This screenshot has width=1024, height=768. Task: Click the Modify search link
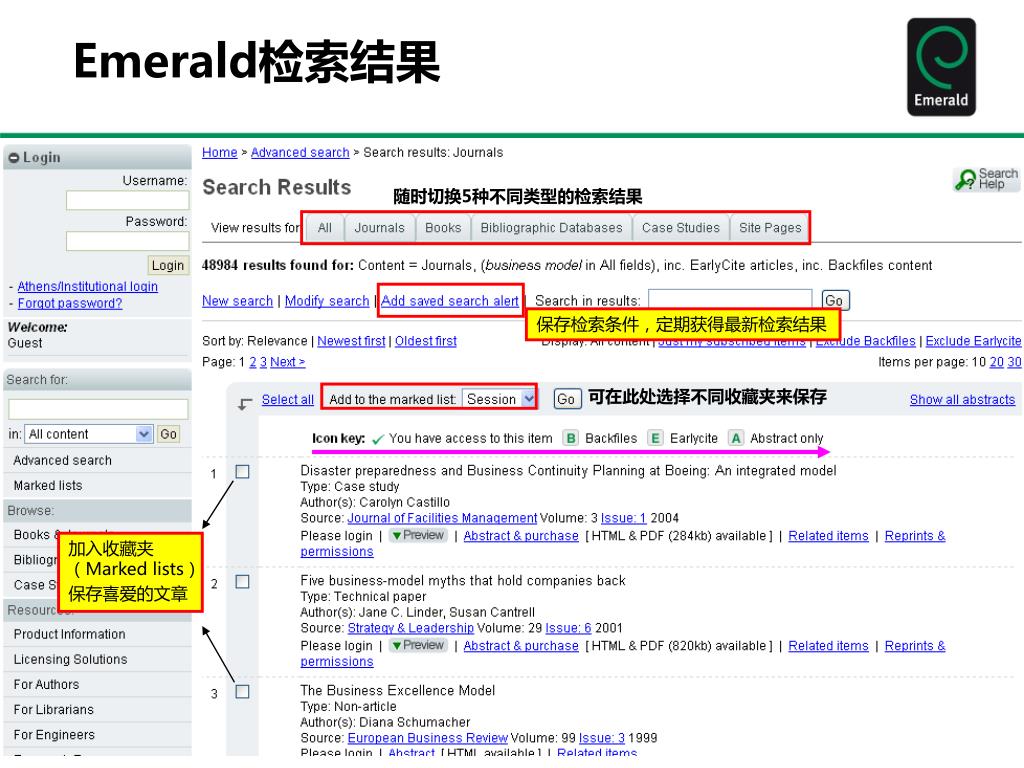(x=327, y=301)
